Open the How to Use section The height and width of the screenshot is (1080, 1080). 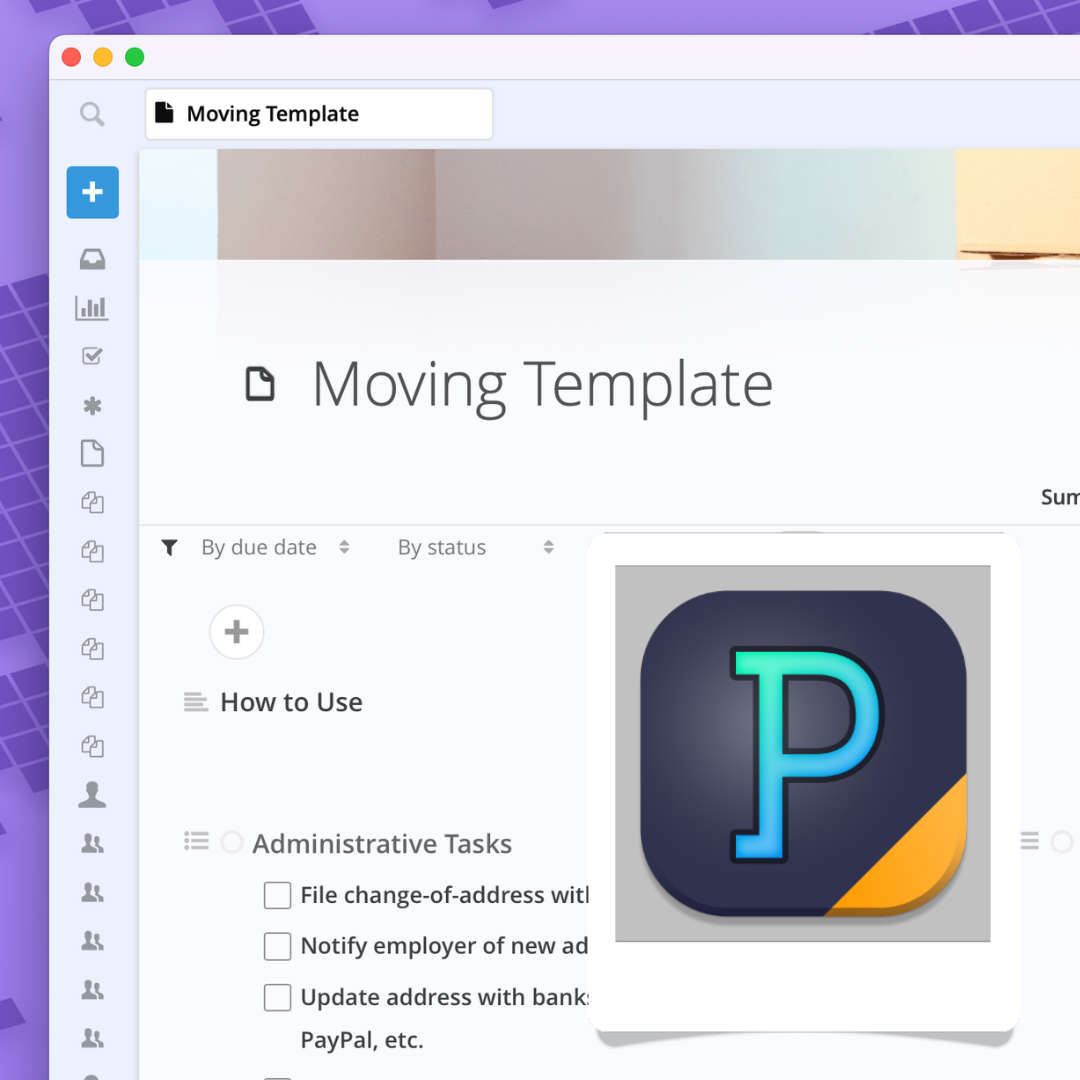tap(291, 702)
